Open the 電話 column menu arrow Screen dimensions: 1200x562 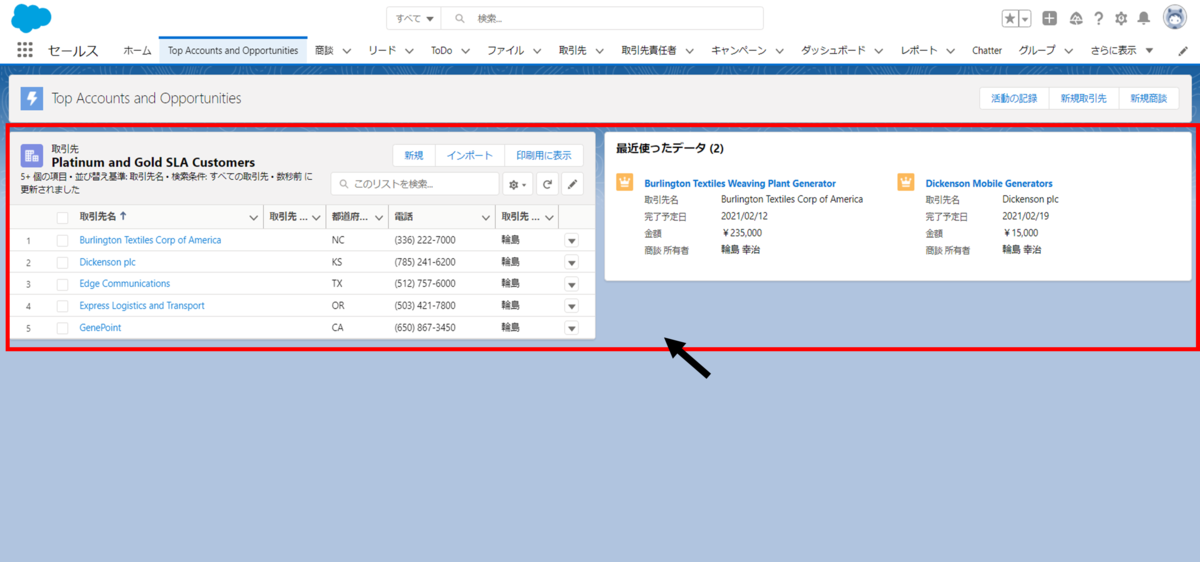pyautogui.click(x=487, y=217)
